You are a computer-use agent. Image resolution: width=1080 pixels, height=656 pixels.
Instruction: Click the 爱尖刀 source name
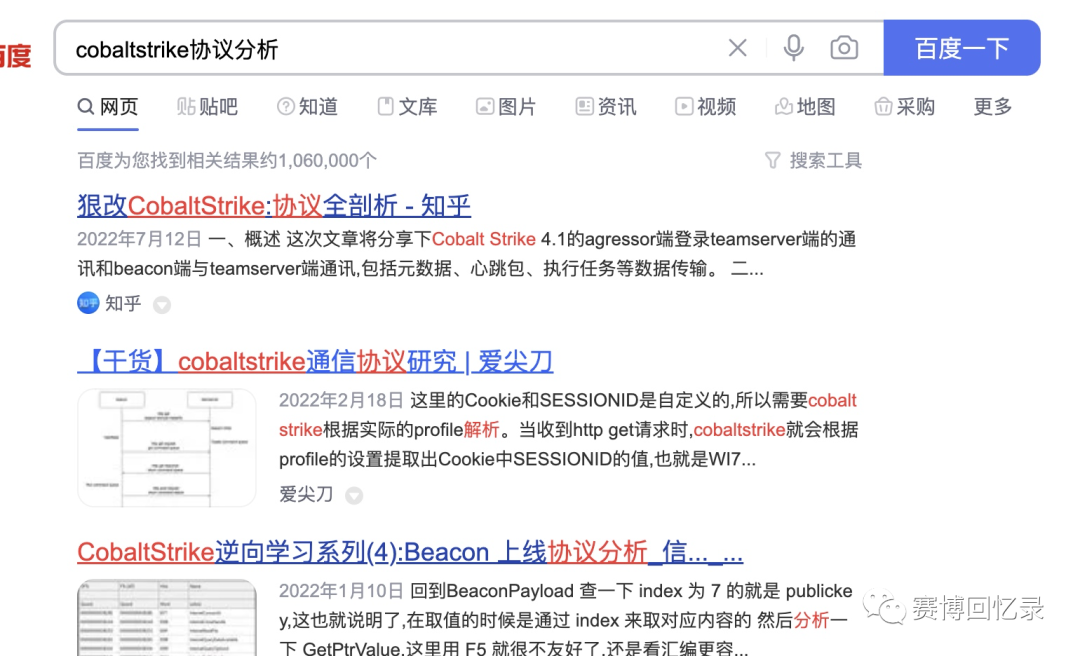point(306,494)
